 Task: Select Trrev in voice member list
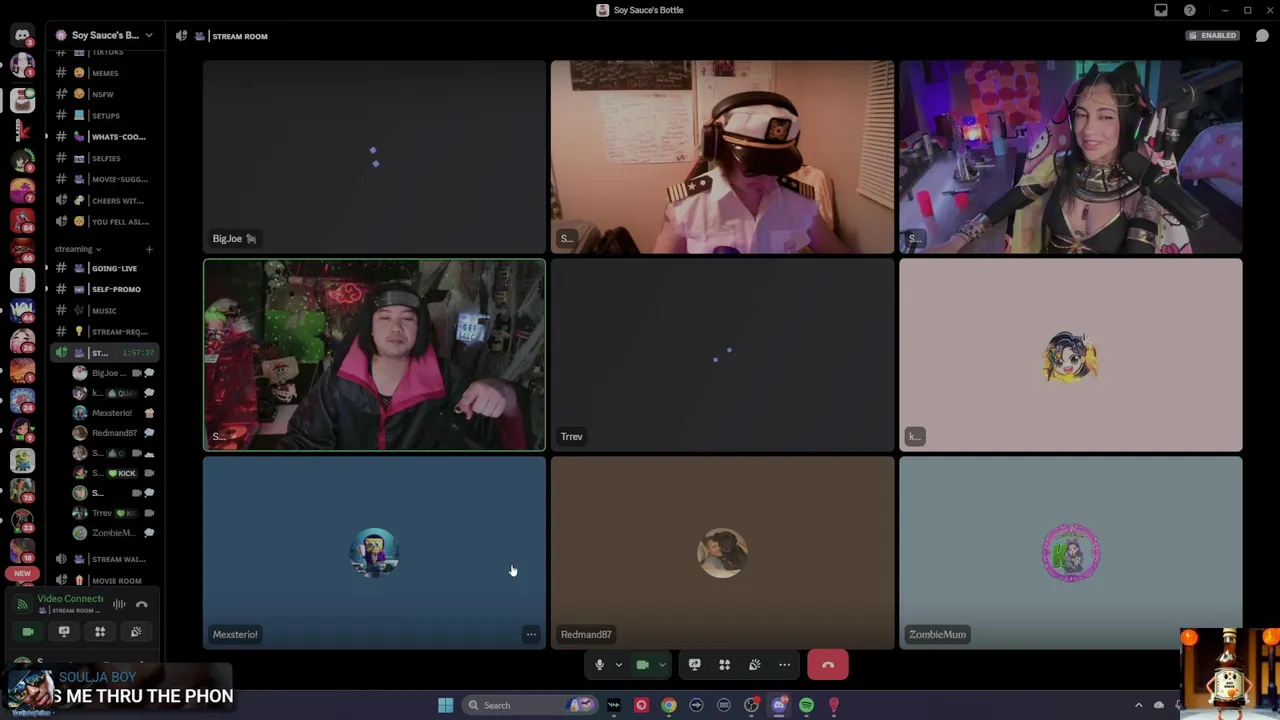[113, 513]
